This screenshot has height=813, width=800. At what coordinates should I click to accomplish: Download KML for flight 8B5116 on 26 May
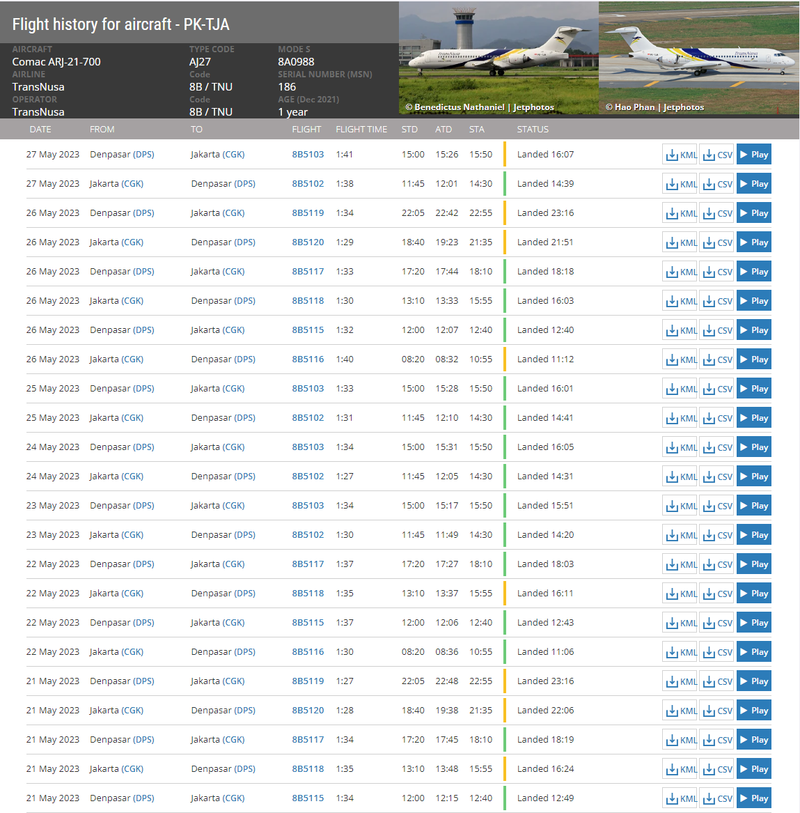coord(680,359)
